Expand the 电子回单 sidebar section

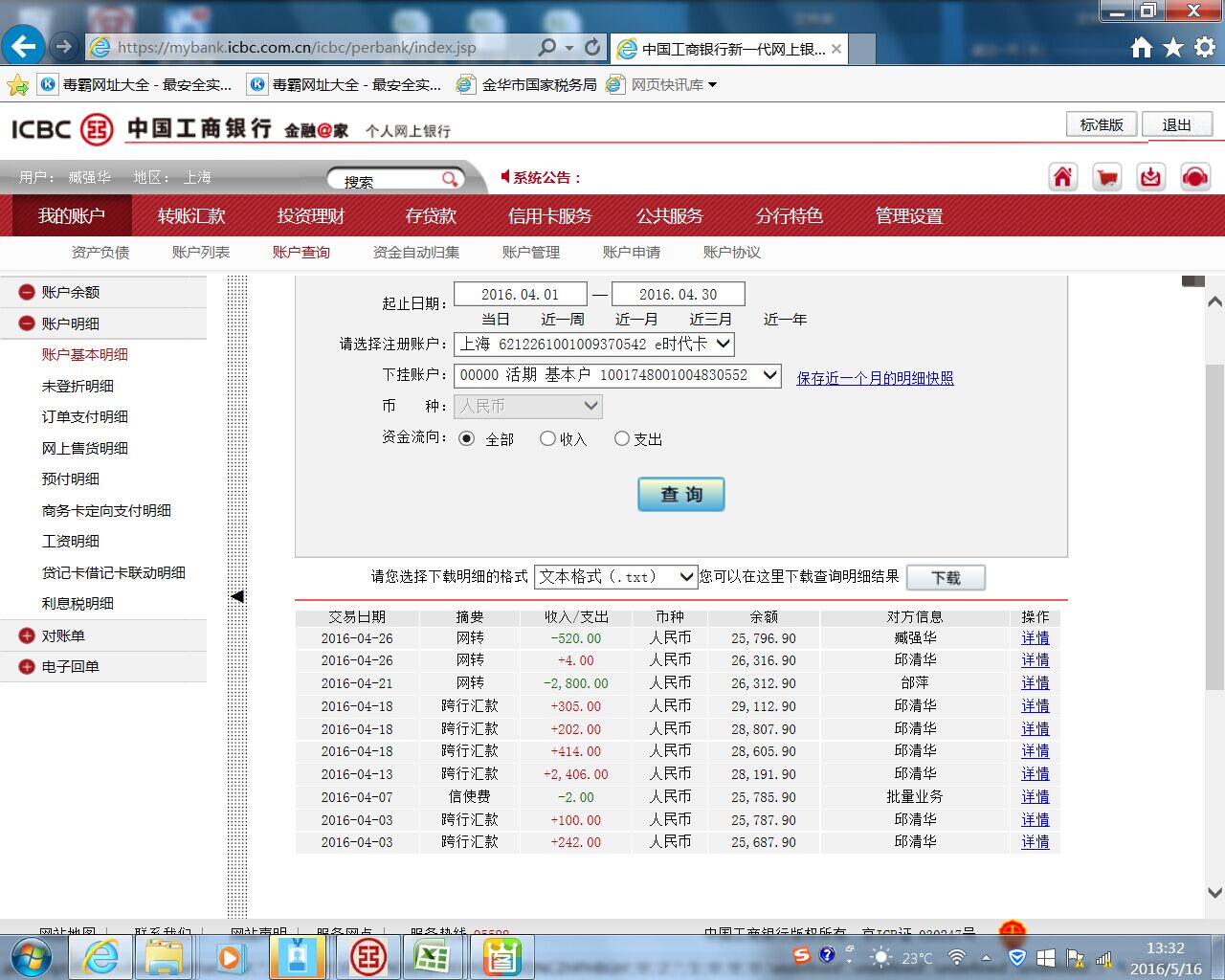(27, 666)
